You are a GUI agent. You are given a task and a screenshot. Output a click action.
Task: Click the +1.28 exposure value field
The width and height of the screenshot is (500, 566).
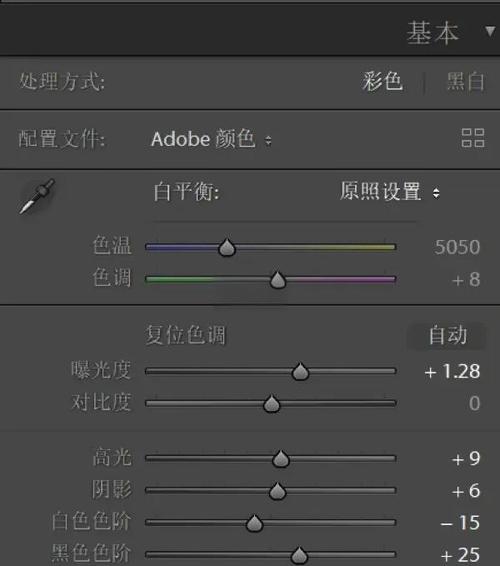pyautogui.click(x=452, y=371)
